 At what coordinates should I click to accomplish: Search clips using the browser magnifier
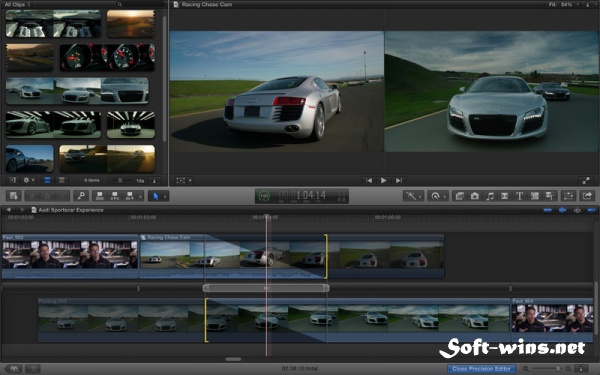pyautogui.click(x=120, y=4)
